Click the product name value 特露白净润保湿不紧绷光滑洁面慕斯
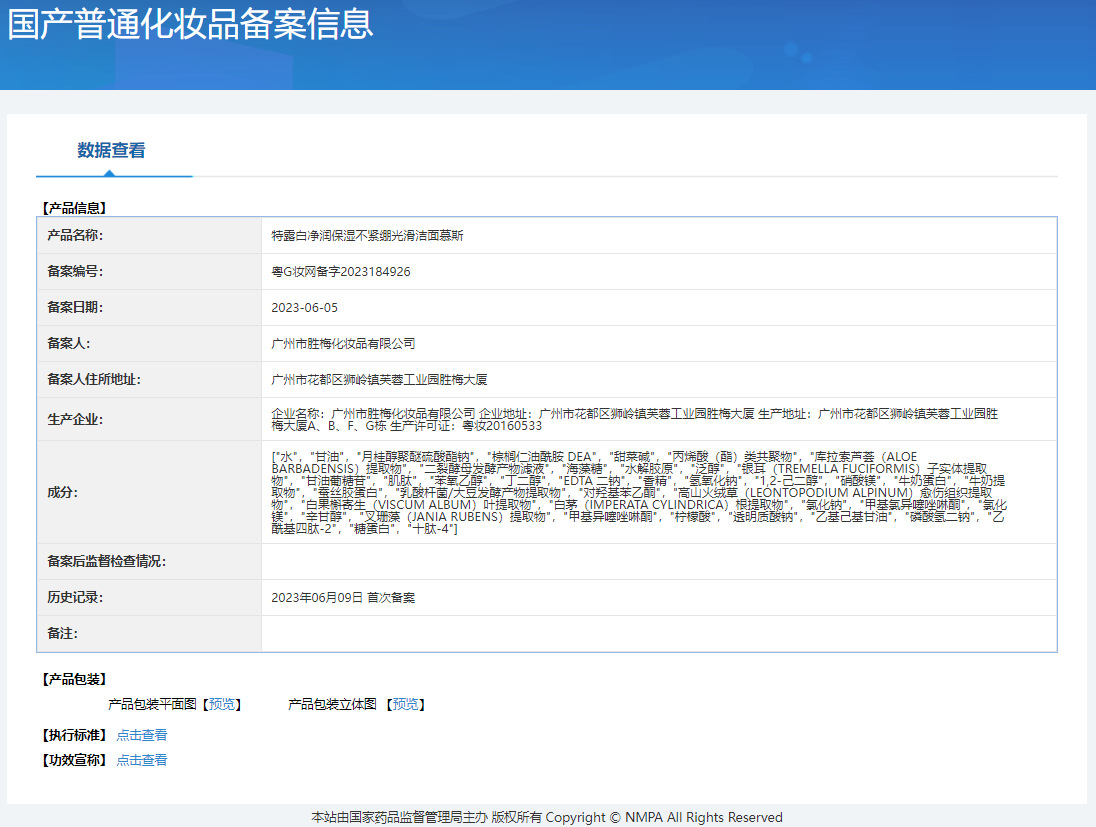 click(367, 236)
